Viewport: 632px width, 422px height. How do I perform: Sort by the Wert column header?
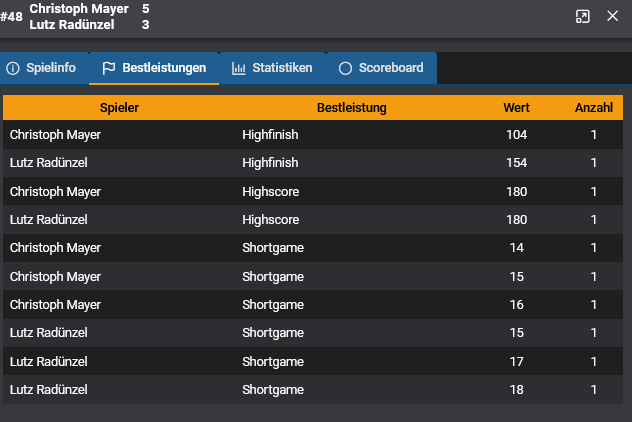[517, 107]
